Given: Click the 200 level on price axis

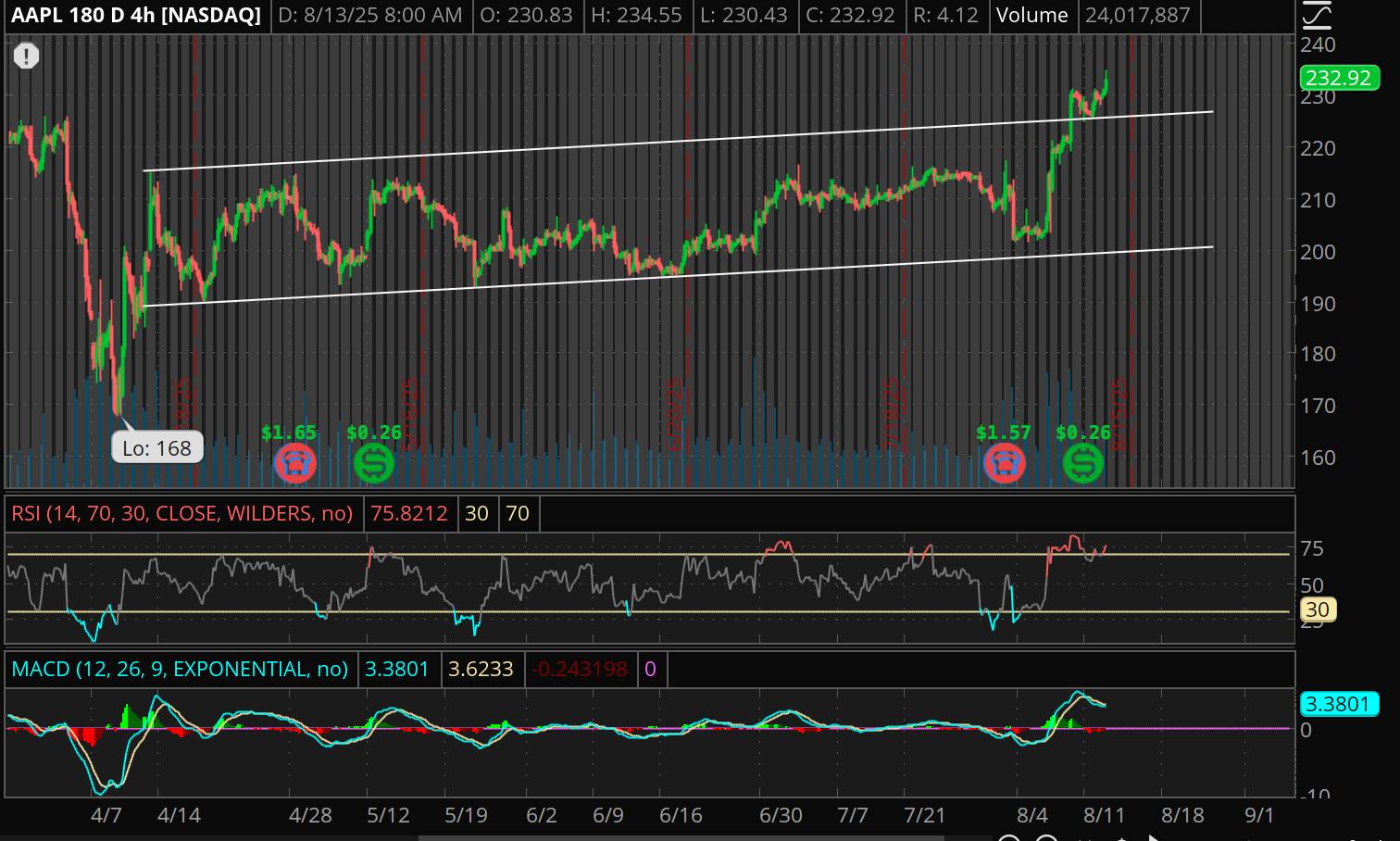Looking at the screenshot, I should coord(1318,252).
